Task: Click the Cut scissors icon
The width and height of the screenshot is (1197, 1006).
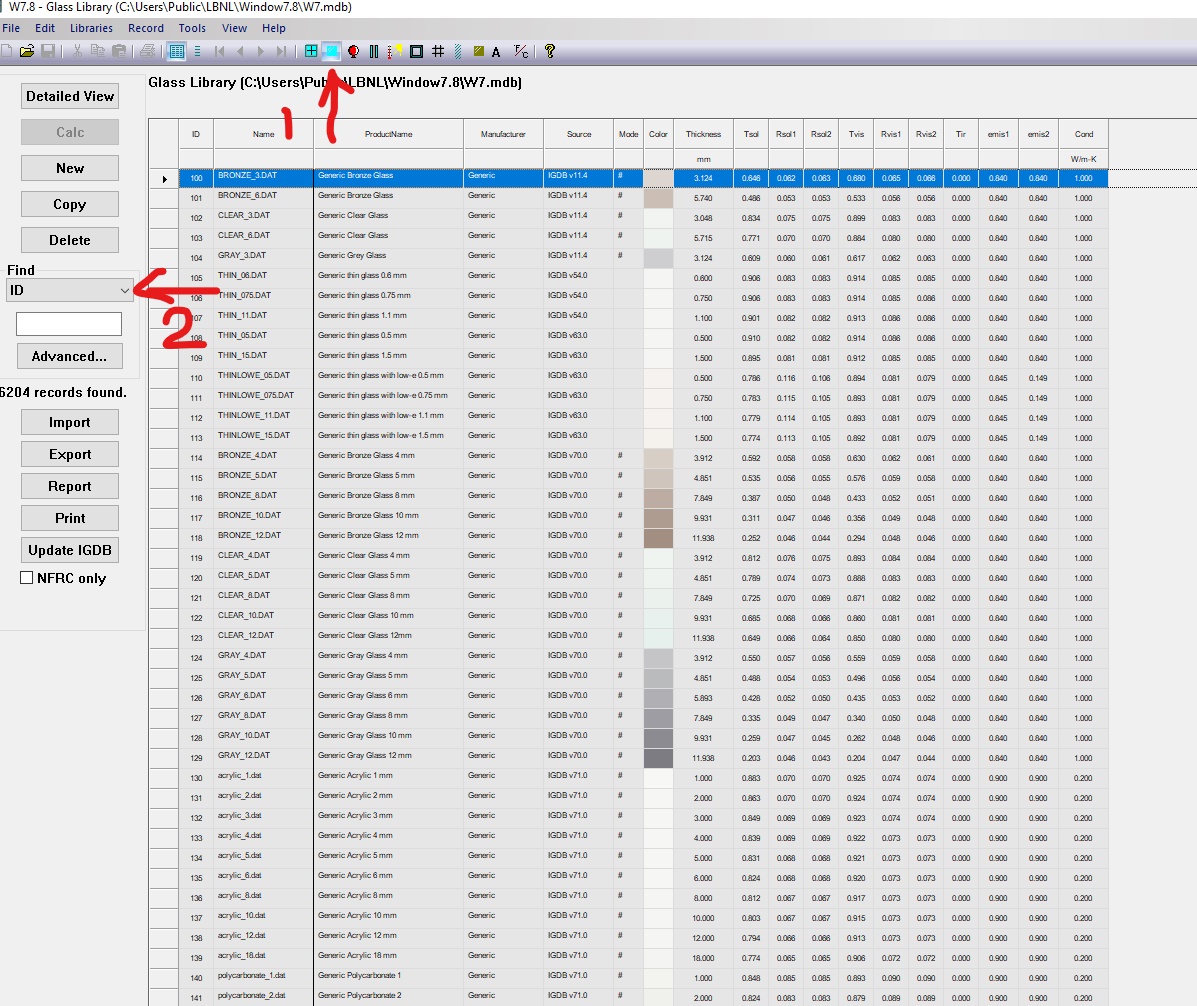Action: [x=77, y=51]
